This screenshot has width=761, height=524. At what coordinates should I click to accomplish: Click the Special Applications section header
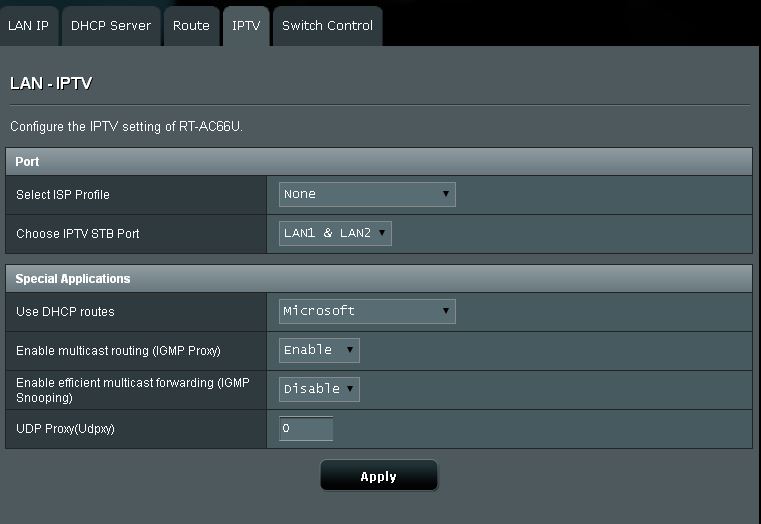point(379,278)
